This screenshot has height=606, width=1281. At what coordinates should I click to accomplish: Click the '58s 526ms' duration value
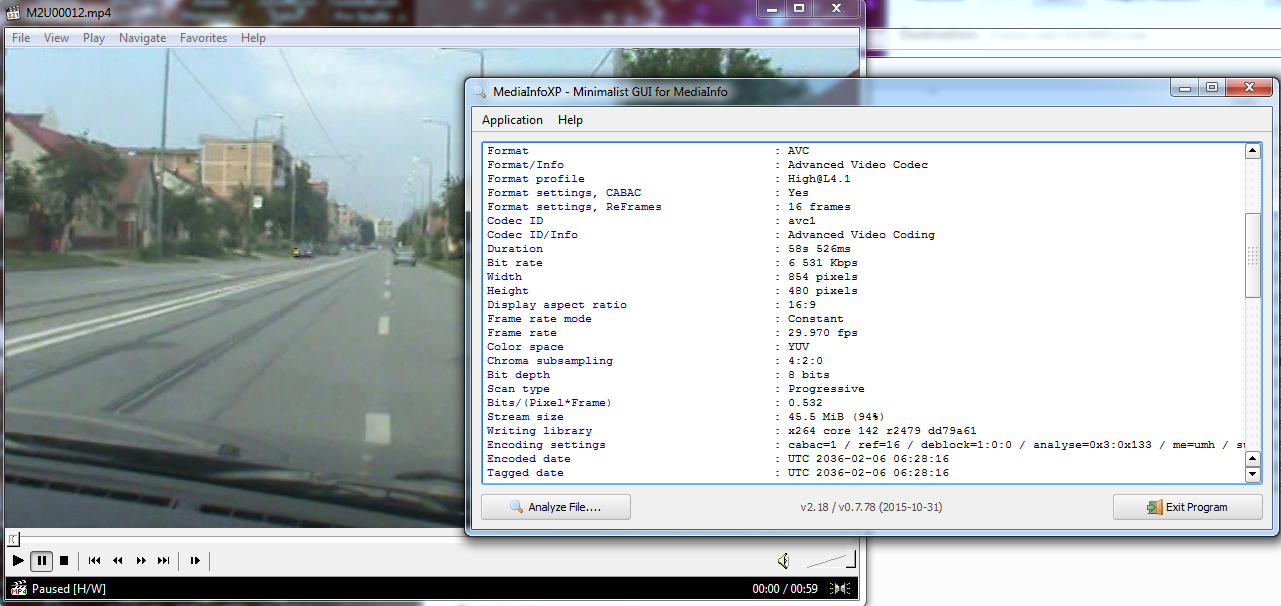819,249
